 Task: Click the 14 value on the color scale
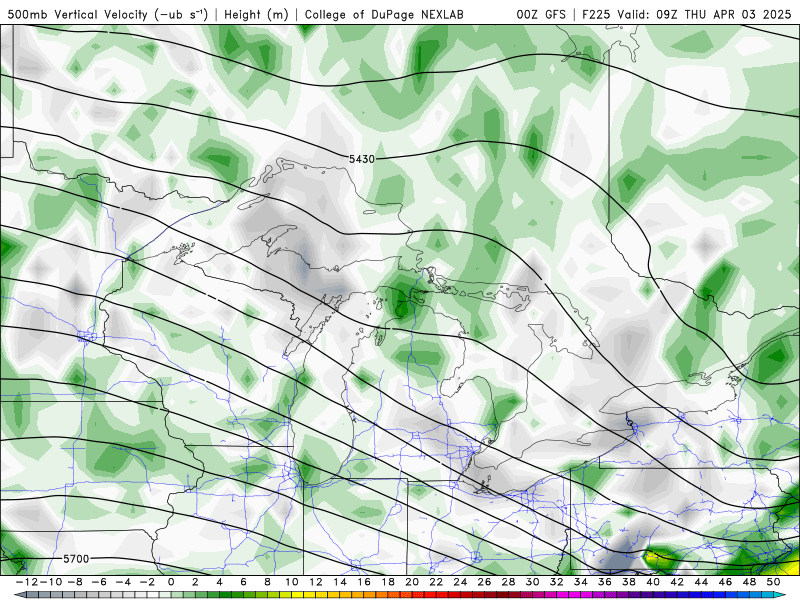(340, 582)
